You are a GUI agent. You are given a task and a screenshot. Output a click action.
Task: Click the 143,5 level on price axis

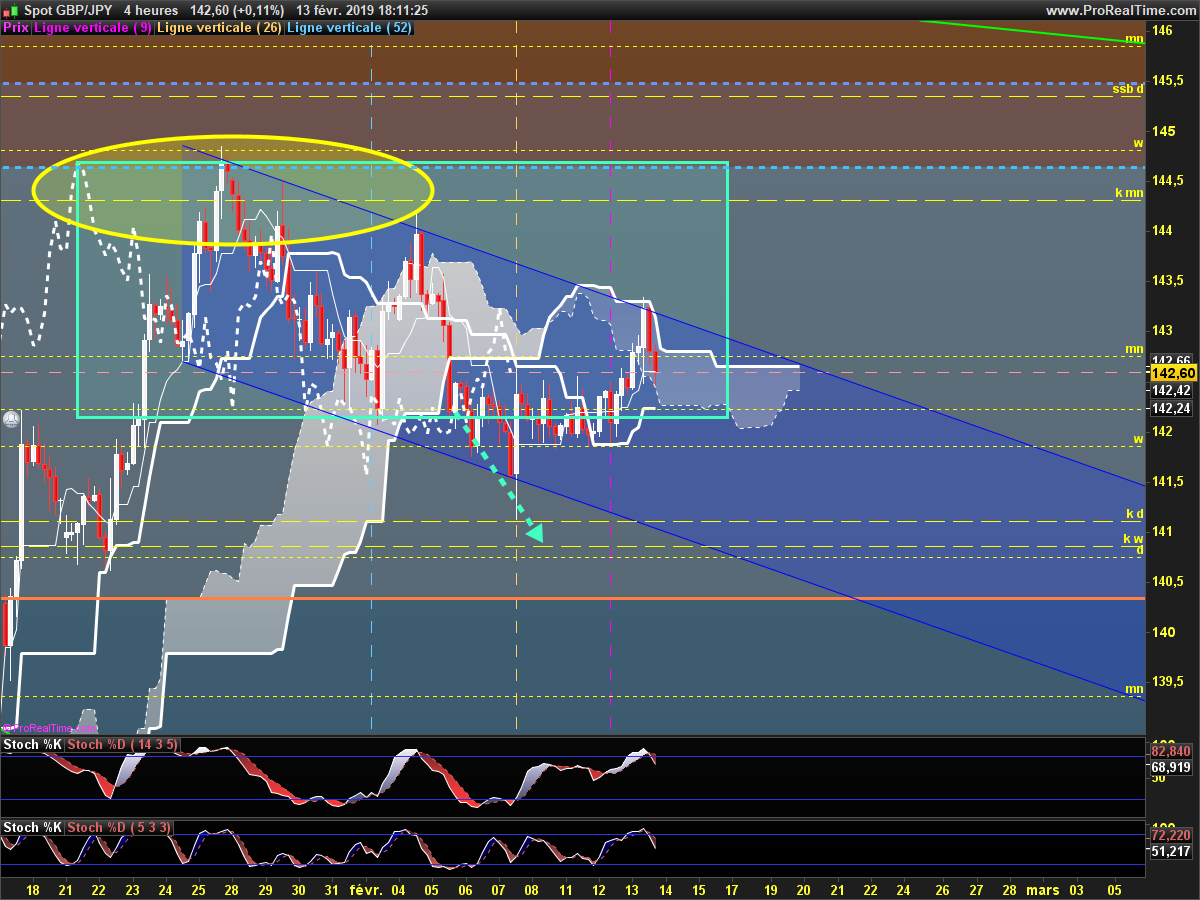(1166, 280)
